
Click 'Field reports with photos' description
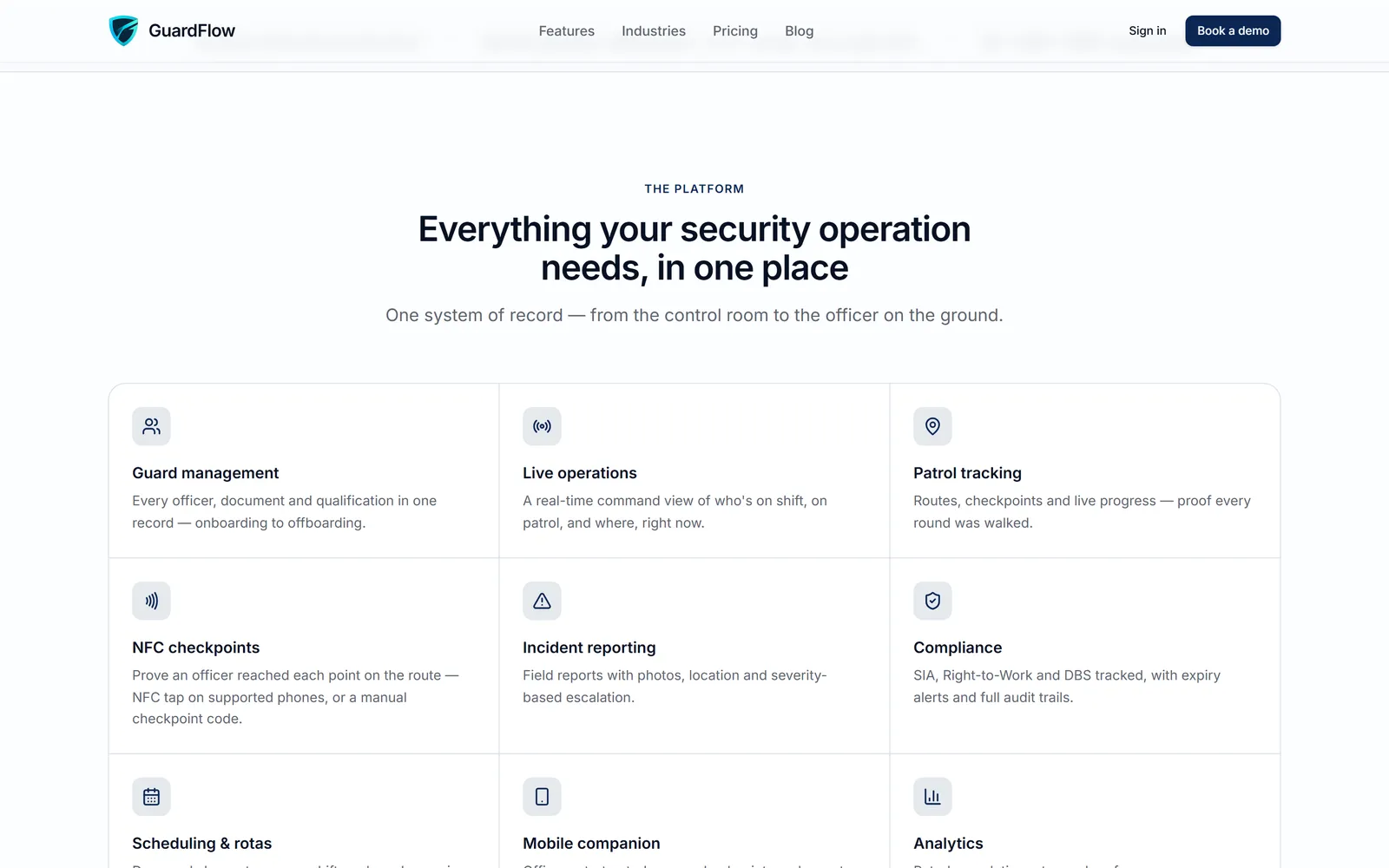click(x=675, y=686)
